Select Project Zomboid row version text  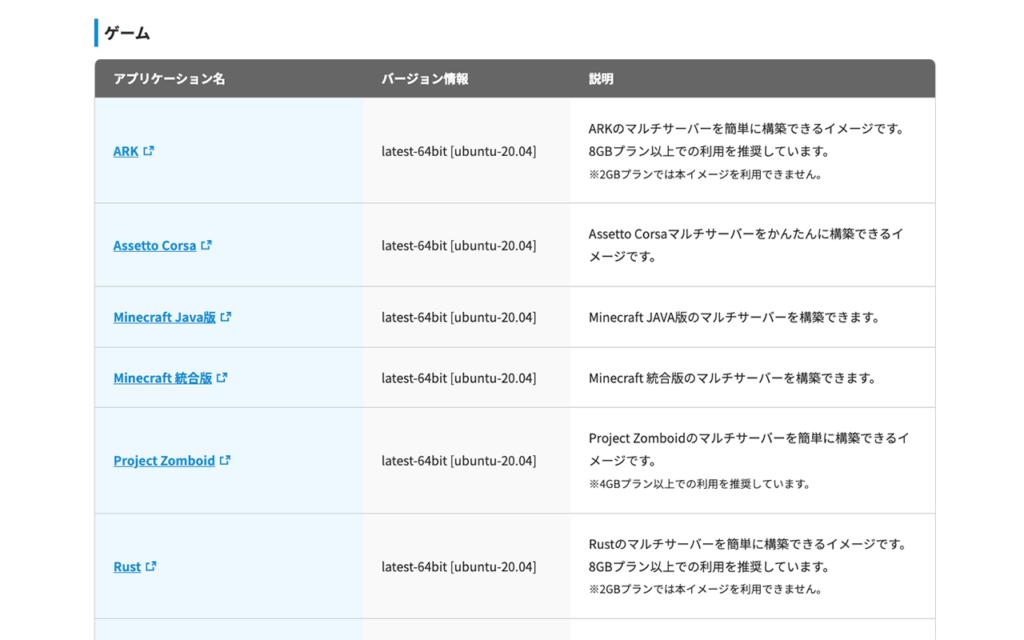pos(458,460)
